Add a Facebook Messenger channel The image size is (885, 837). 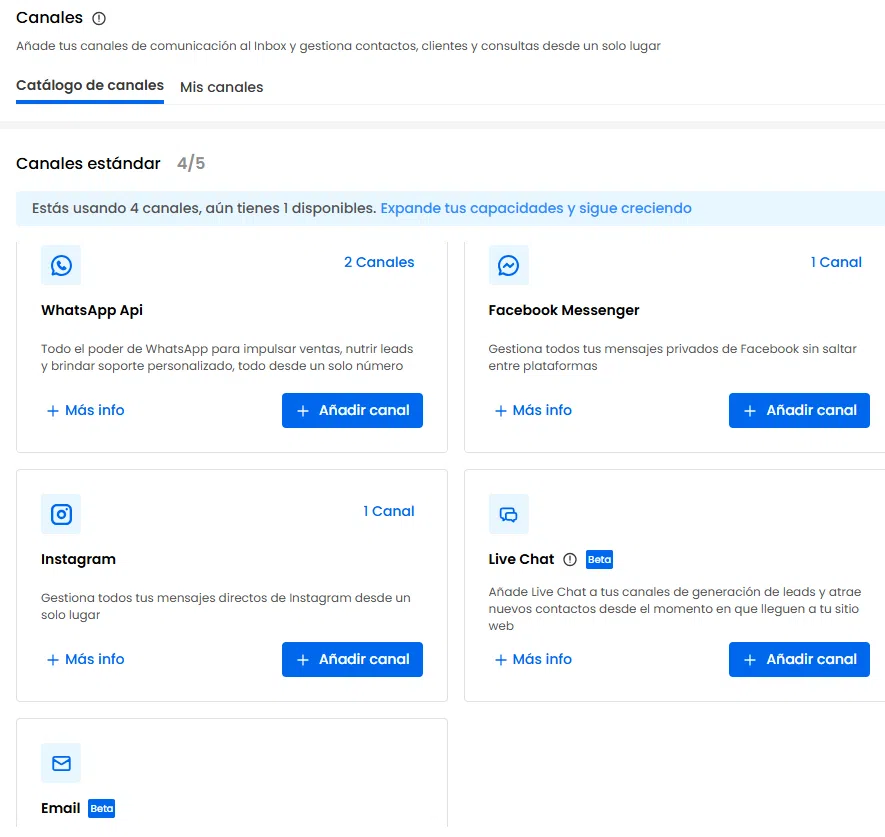[799, 410]
